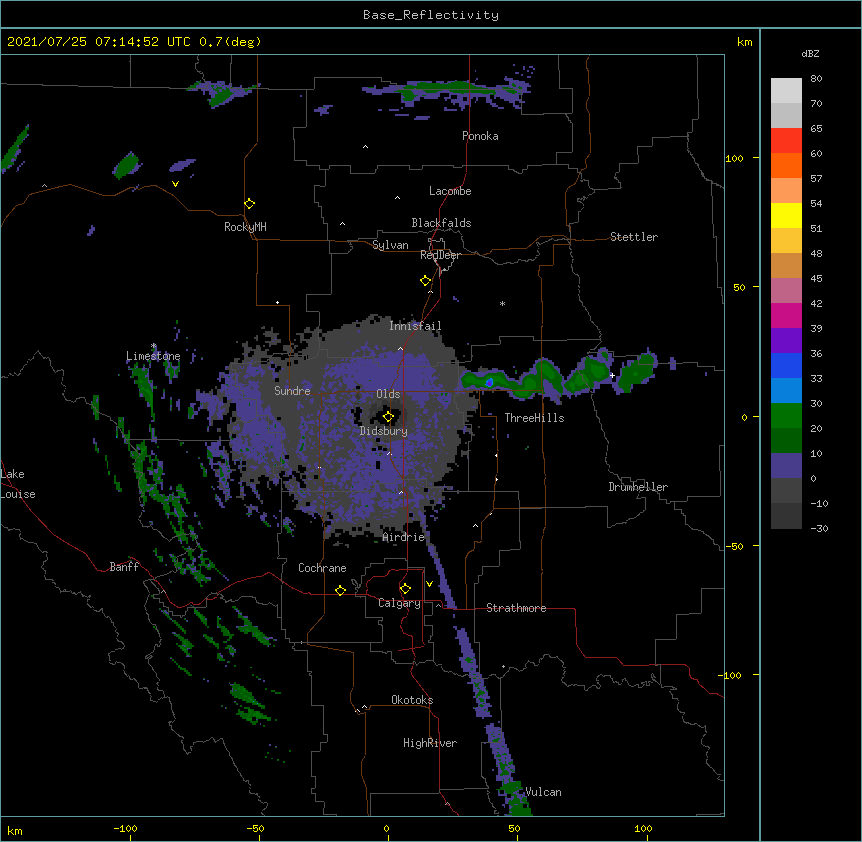Click the Didsbury town label
The height and width of the screenshot is (842, 862).
[384, 431]
